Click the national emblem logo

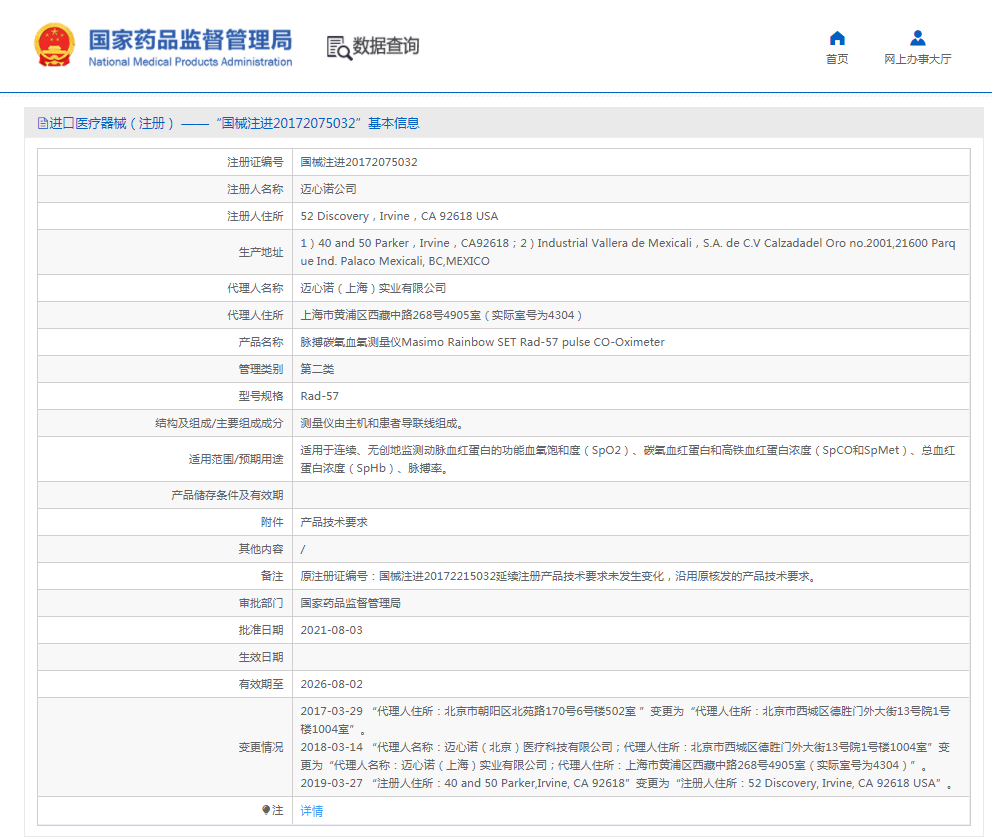[x=54, y=45]
